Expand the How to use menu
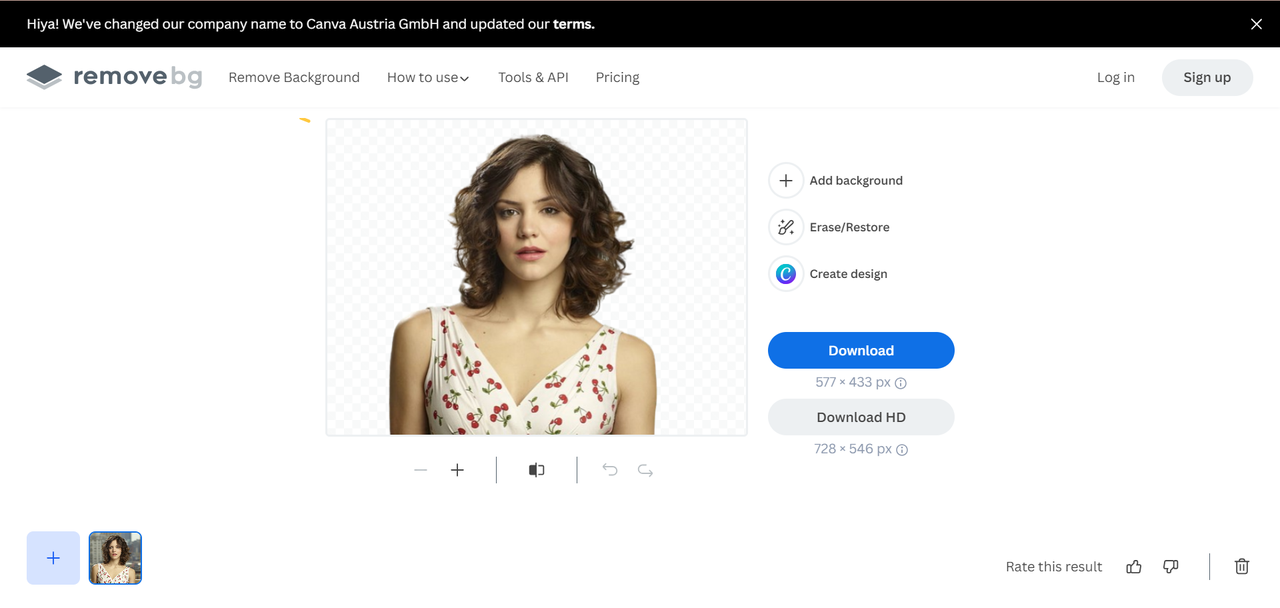The width and height of the screenshot is (1280, 608). [428, 78]
